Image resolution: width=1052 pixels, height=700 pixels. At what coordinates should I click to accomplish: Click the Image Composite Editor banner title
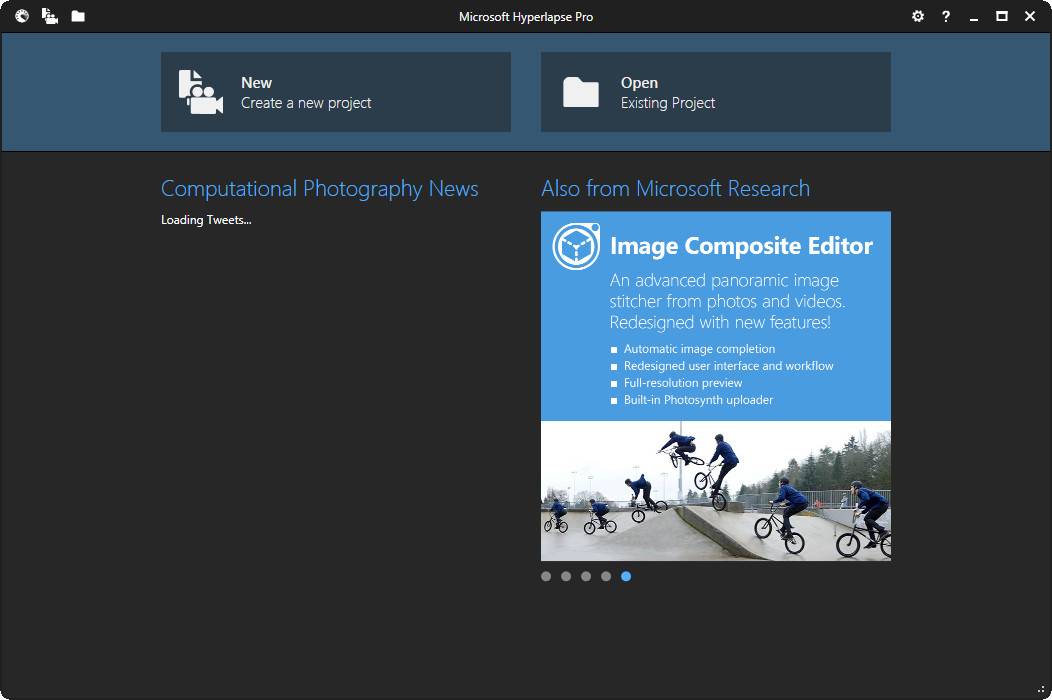pyautogui.click(x=741, y=246)
